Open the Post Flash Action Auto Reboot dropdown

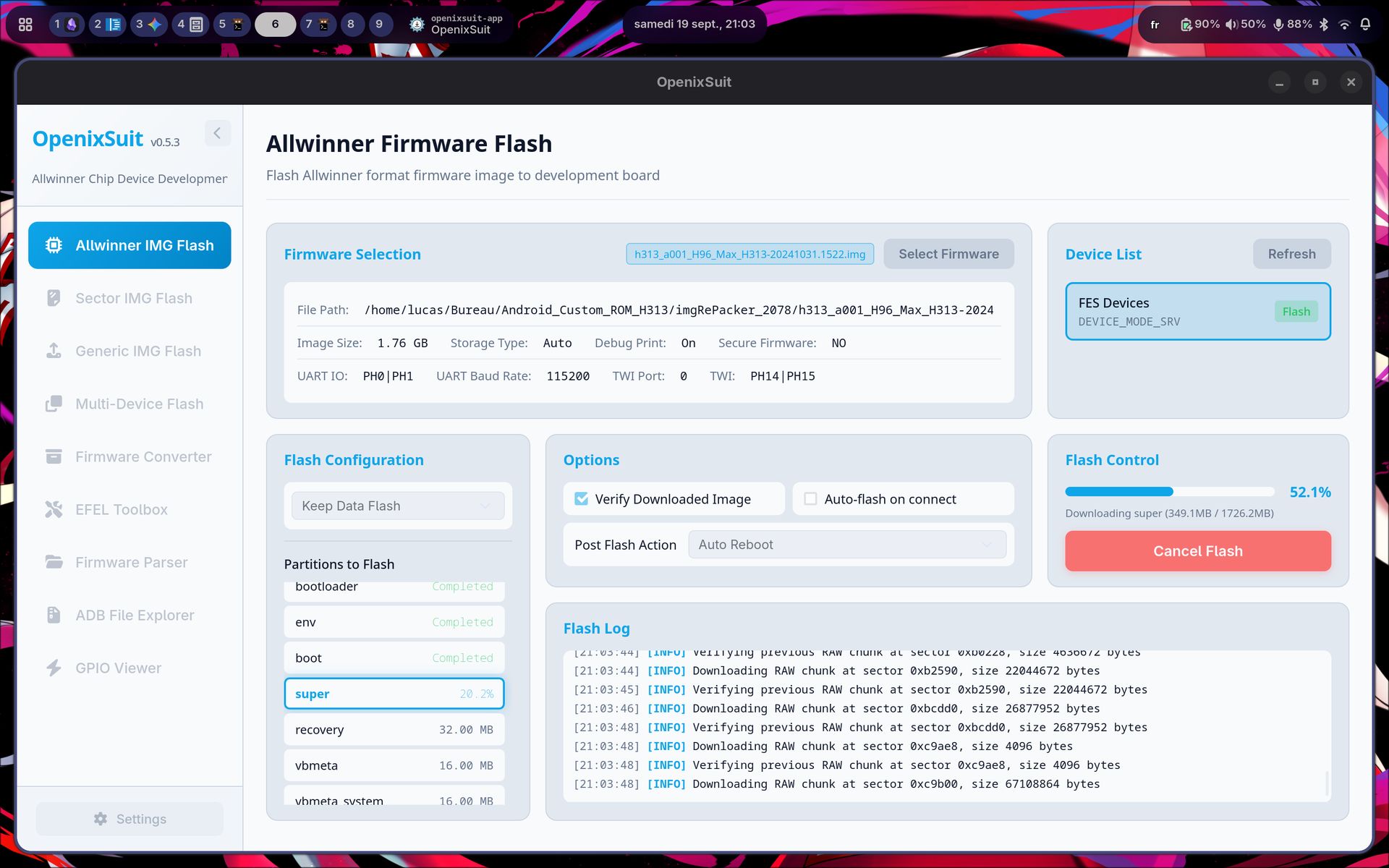pyautogui.click(x=847, y=545)
